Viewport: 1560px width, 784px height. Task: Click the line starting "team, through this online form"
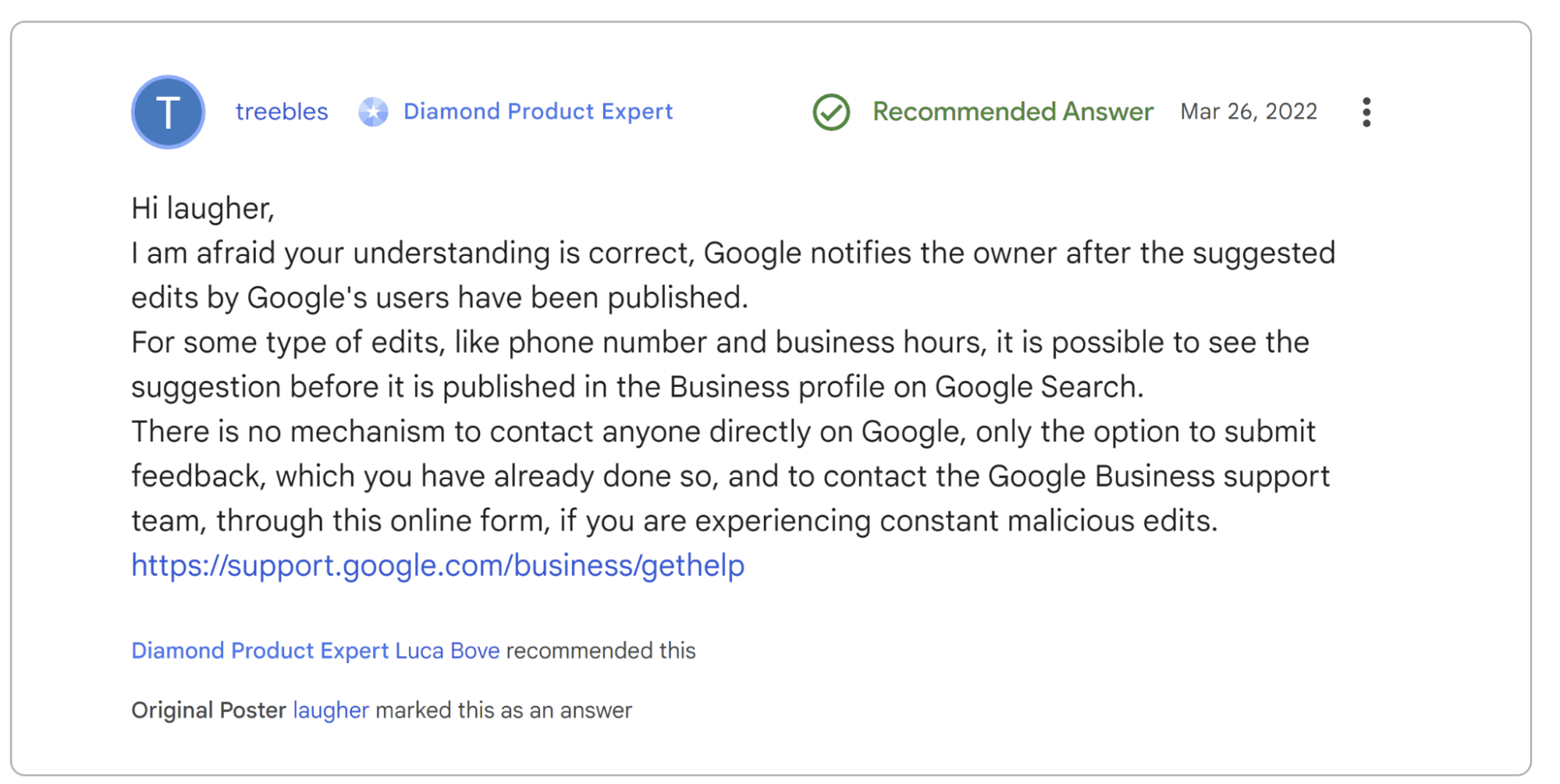674,521
